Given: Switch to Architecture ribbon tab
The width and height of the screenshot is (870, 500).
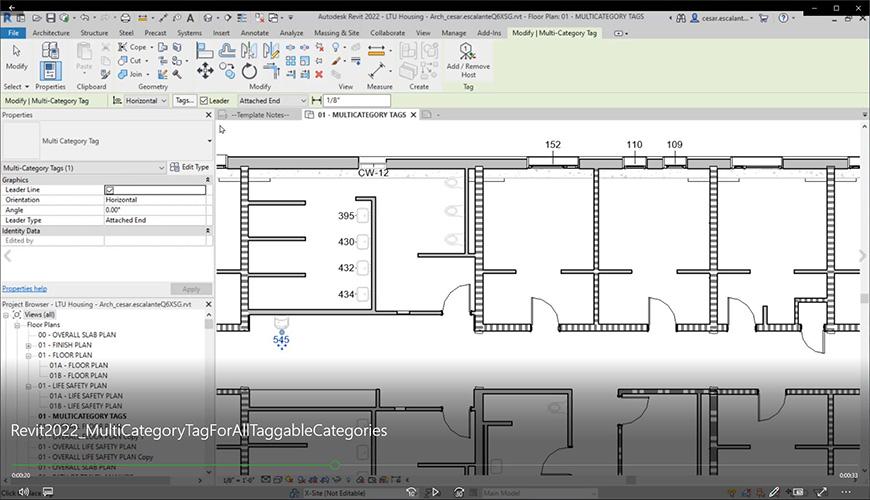Looking at the screenshot, I should coord(51,33).
